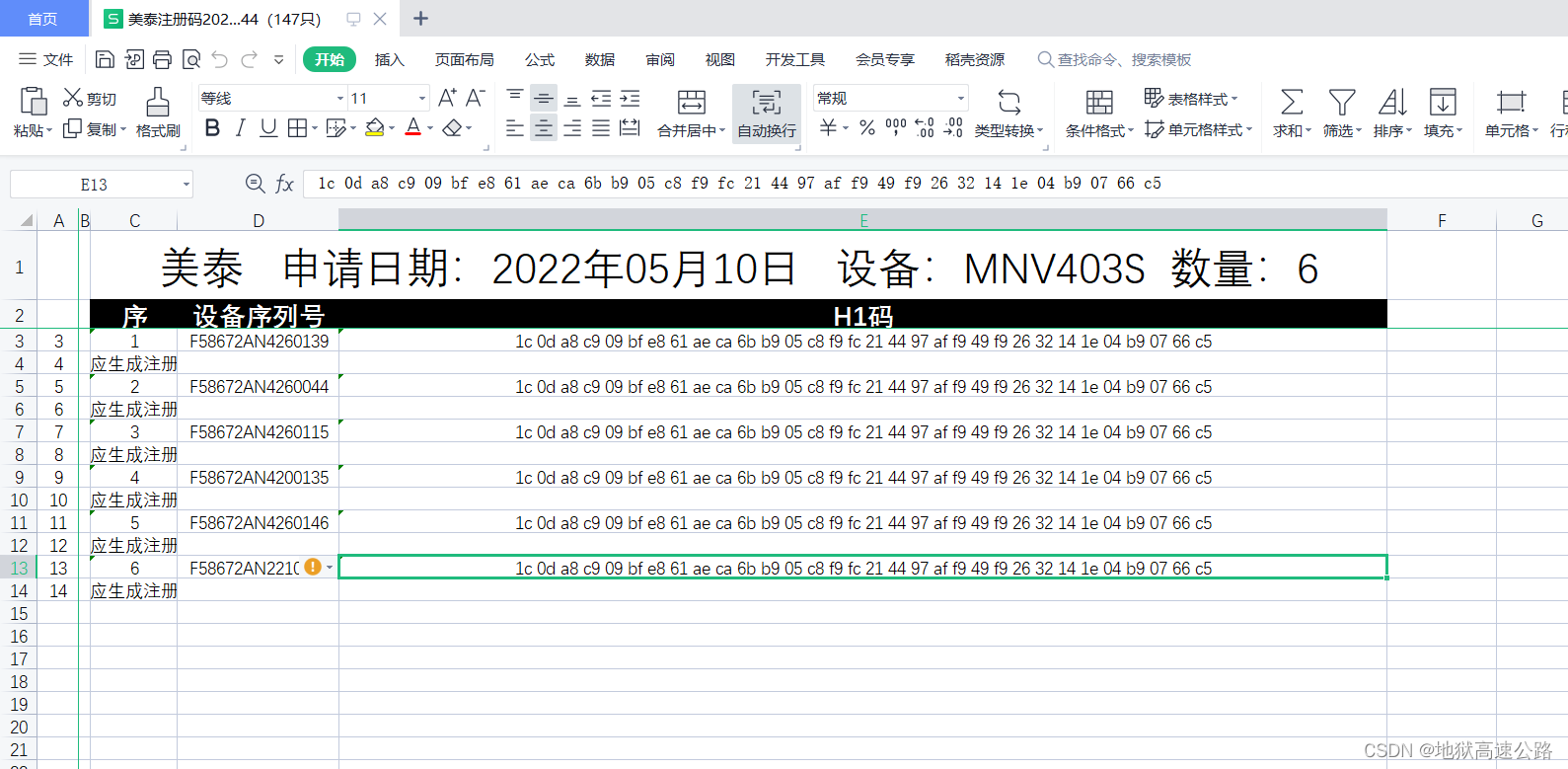Switch to Insert (插入) tab
1568x769 pixels.
pos(390,59)
